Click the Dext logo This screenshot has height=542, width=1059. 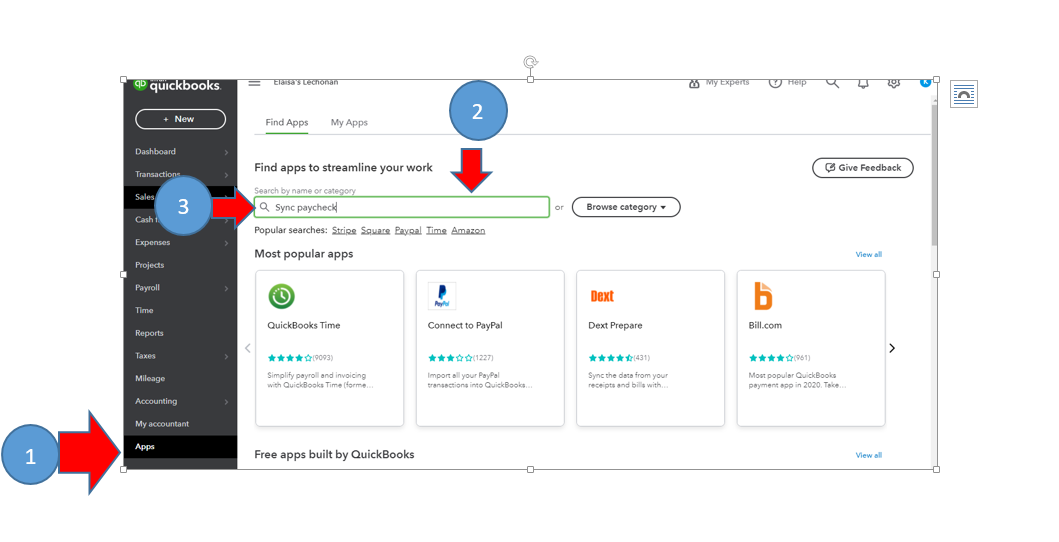[x=602, y=296]
